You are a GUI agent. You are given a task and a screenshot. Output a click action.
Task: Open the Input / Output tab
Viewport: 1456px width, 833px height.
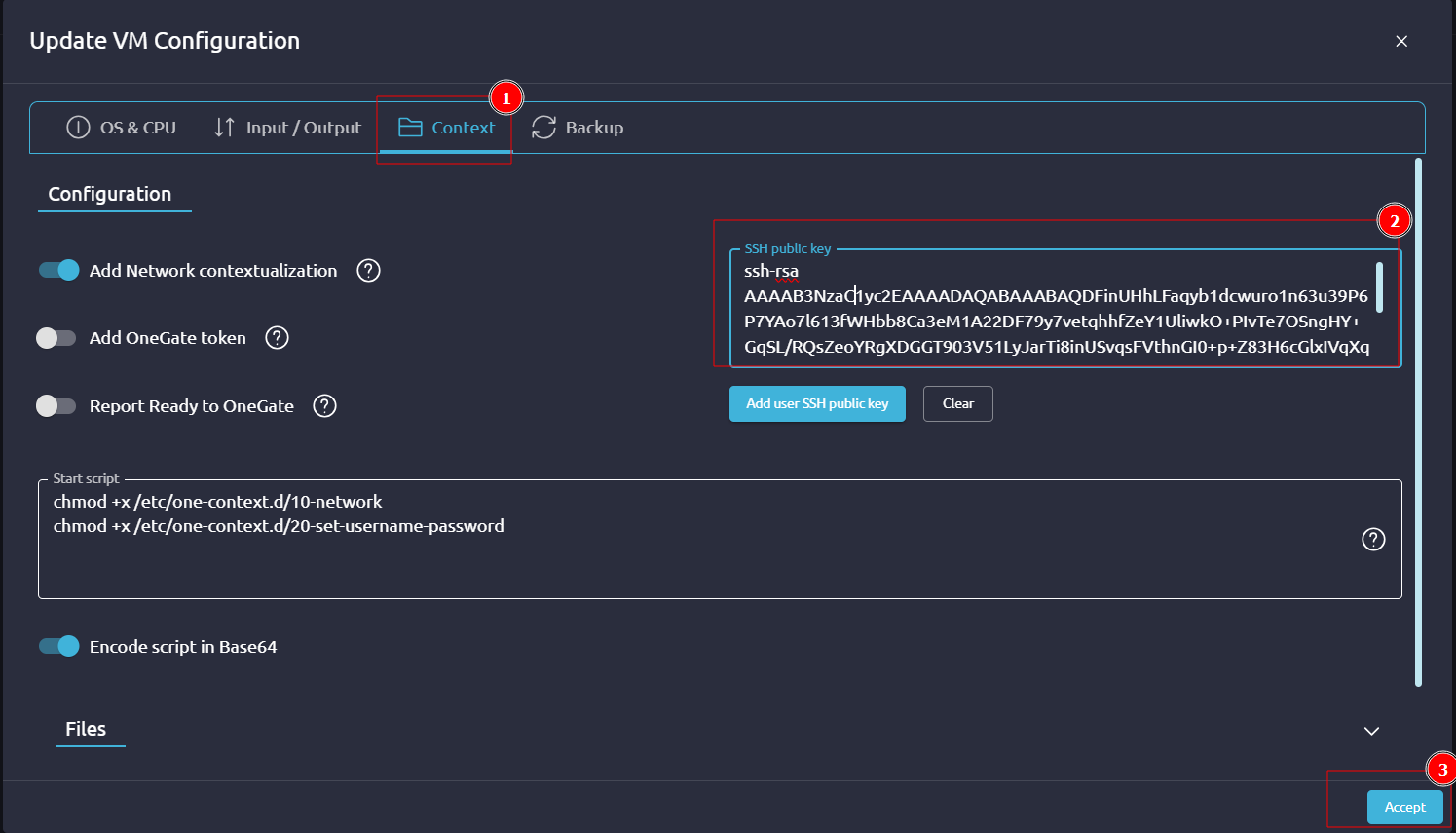[x=303, y=128]
